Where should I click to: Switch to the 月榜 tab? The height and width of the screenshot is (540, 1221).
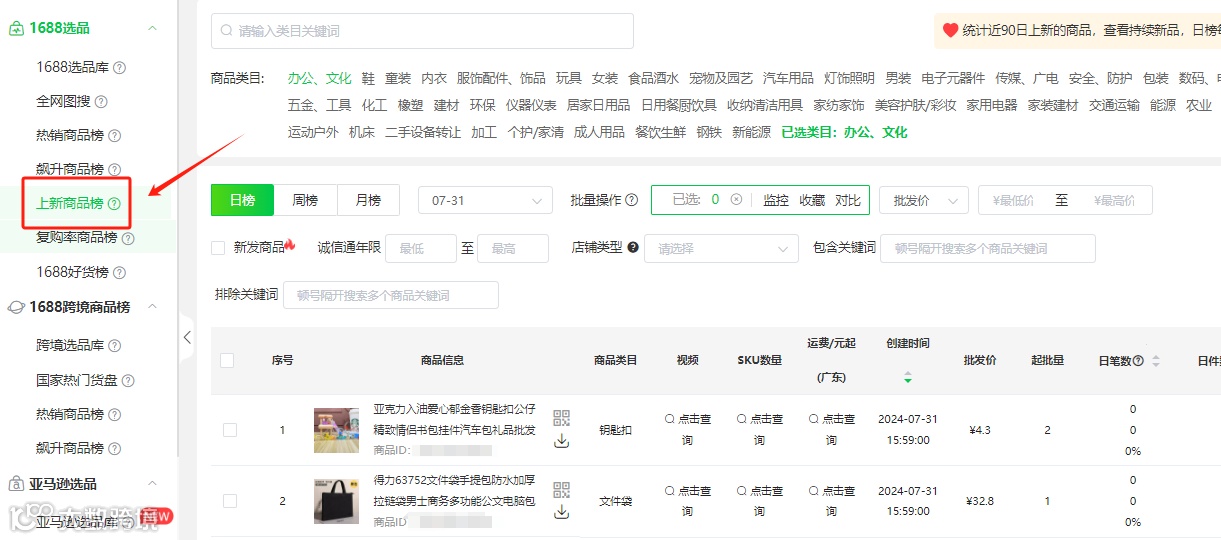[x=368, y=200]
